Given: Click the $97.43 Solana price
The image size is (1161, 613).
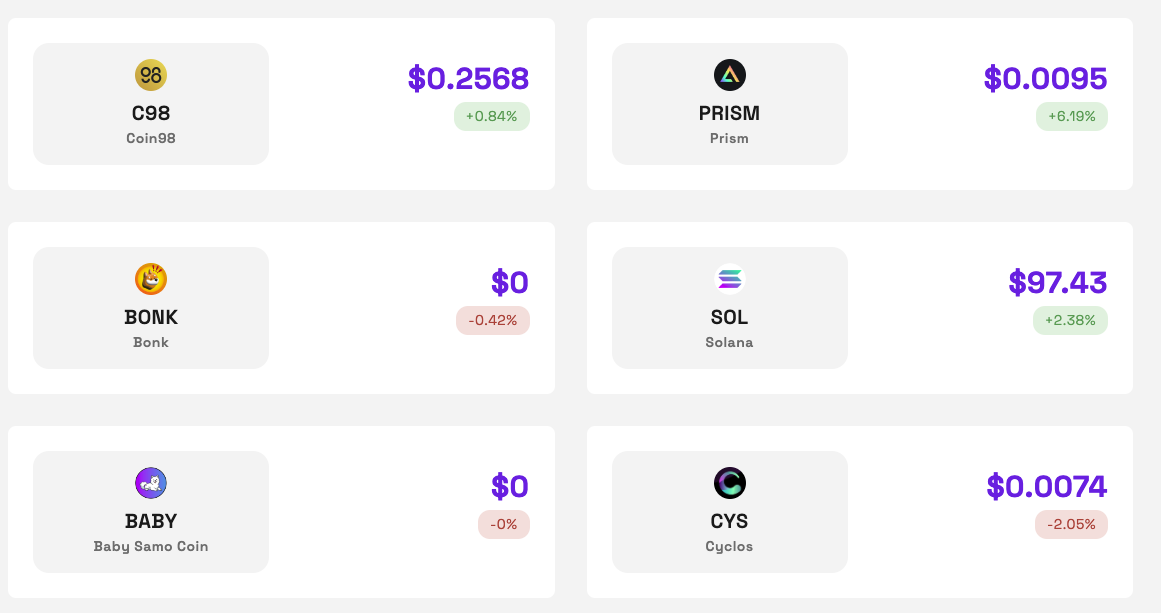Looking at the screenshot, I should coord(1057,282).
